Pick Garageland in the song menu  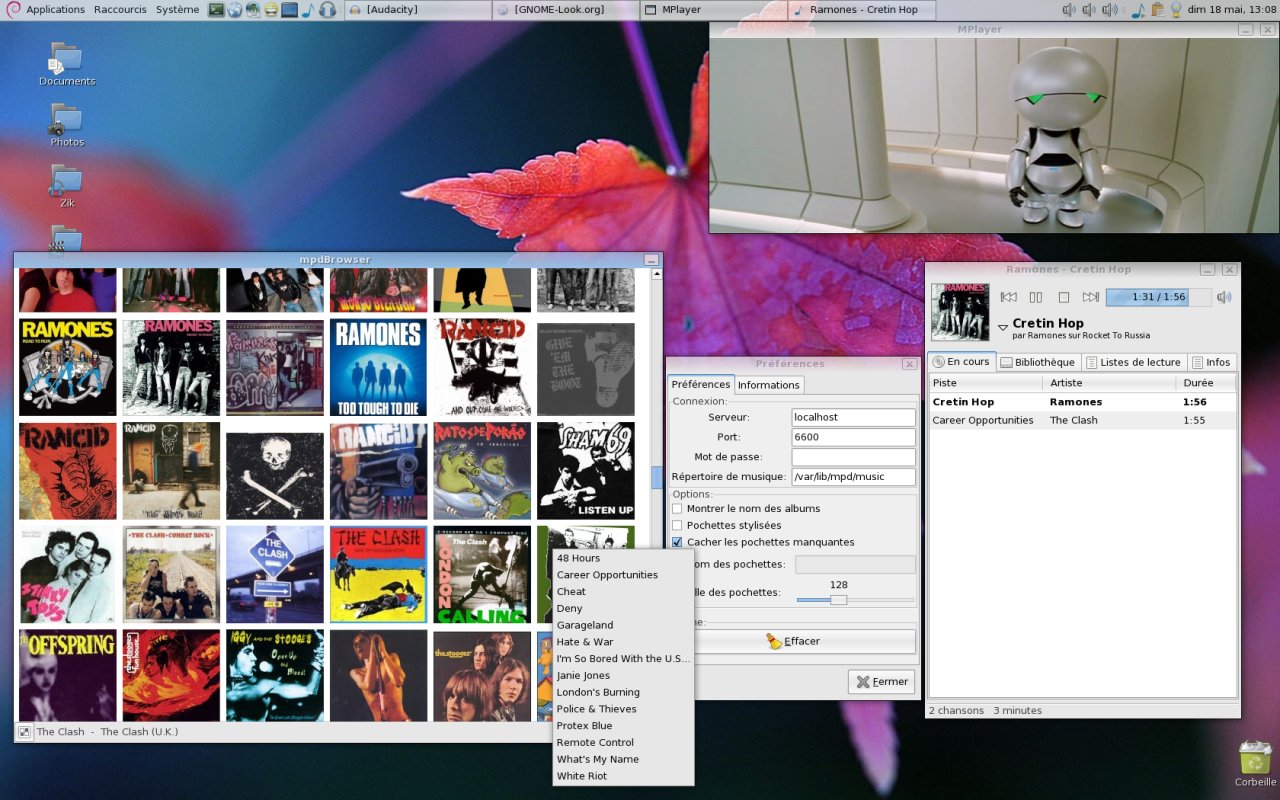(623, 625)
